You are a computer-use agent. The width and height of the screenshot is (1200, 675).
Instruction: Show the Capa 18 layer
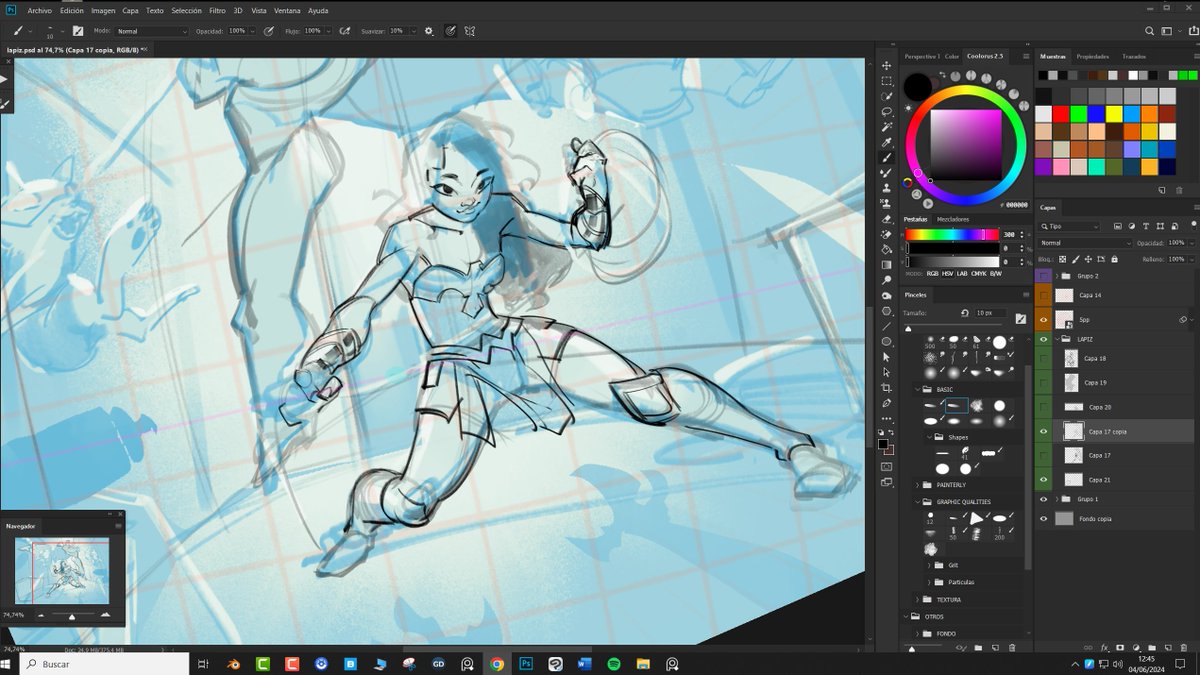point(1044,358)
